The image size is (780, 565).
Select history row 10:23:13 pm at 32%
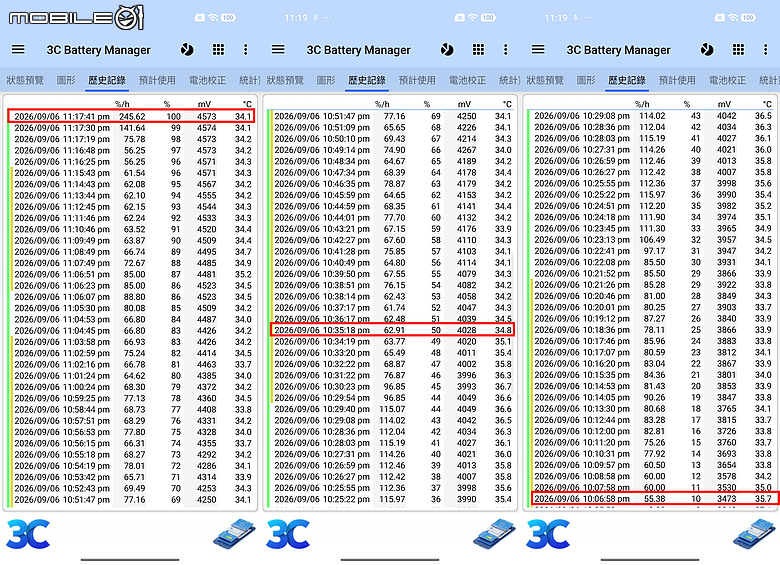[653, 240]
